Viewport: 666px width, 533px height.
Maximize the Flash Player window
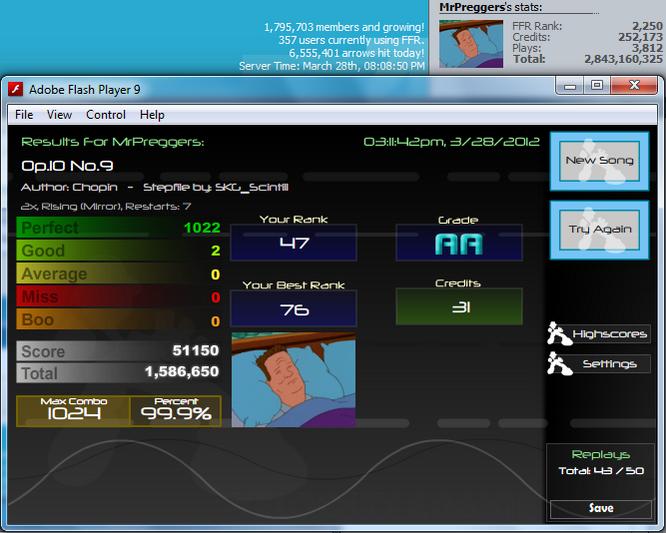click(x=596, y=86)
